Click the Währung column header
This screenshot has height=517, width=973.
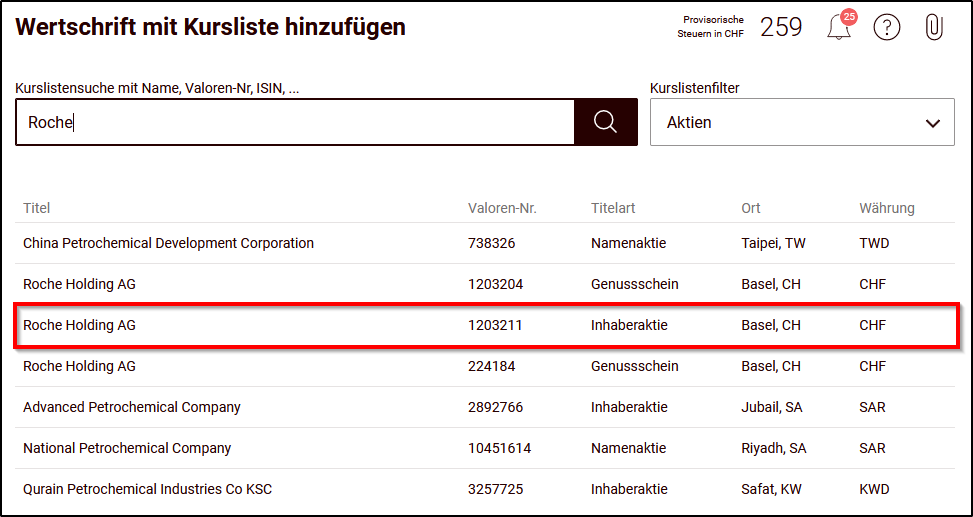pyautogui.click(x=887, y=208)
